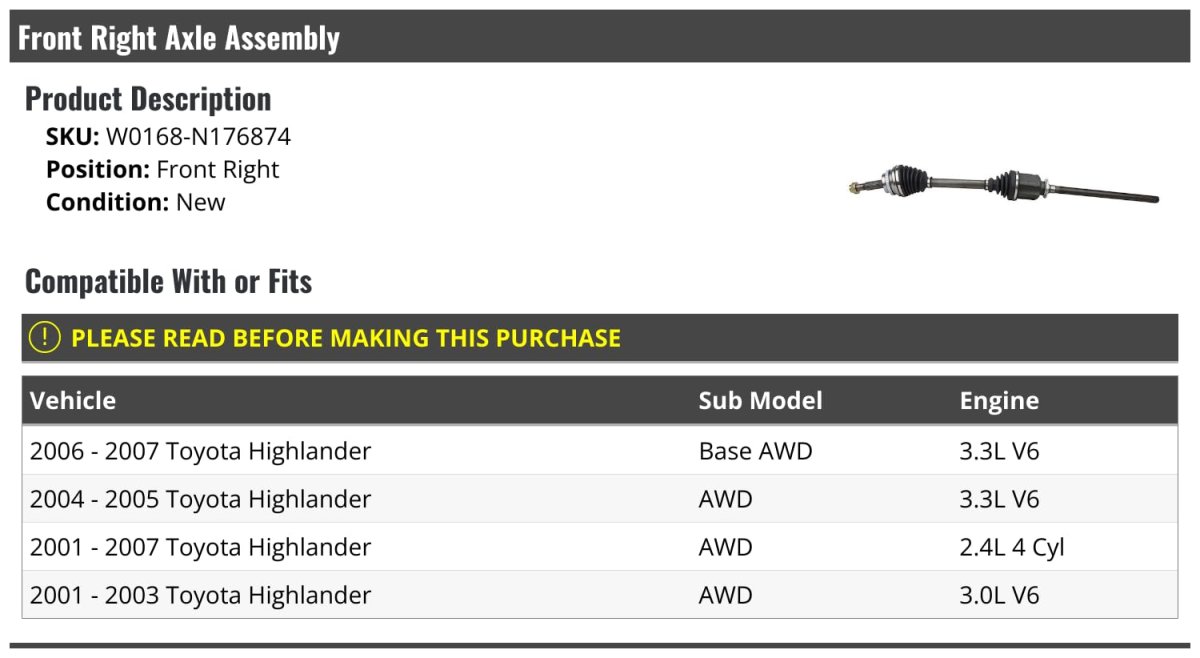Click the Sub Model column header
Image resolution: width=1200 pixels, height=658 pixels.
(x=760, y=401)
